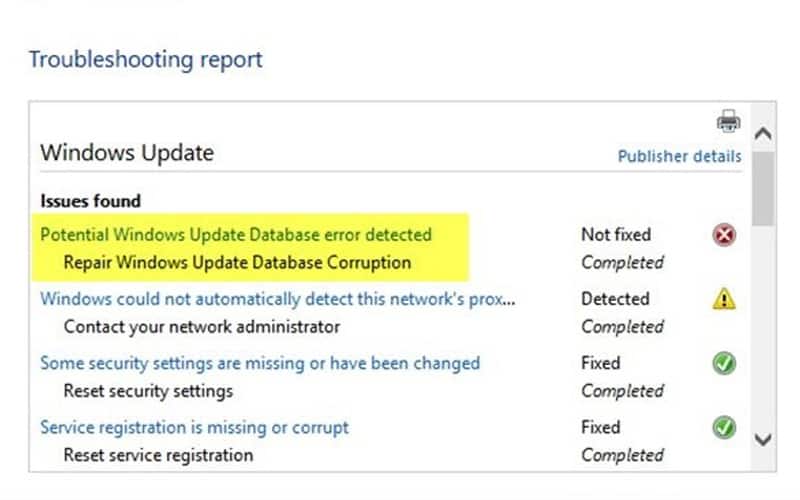Click the printer icon to print report

coord(727,122)
